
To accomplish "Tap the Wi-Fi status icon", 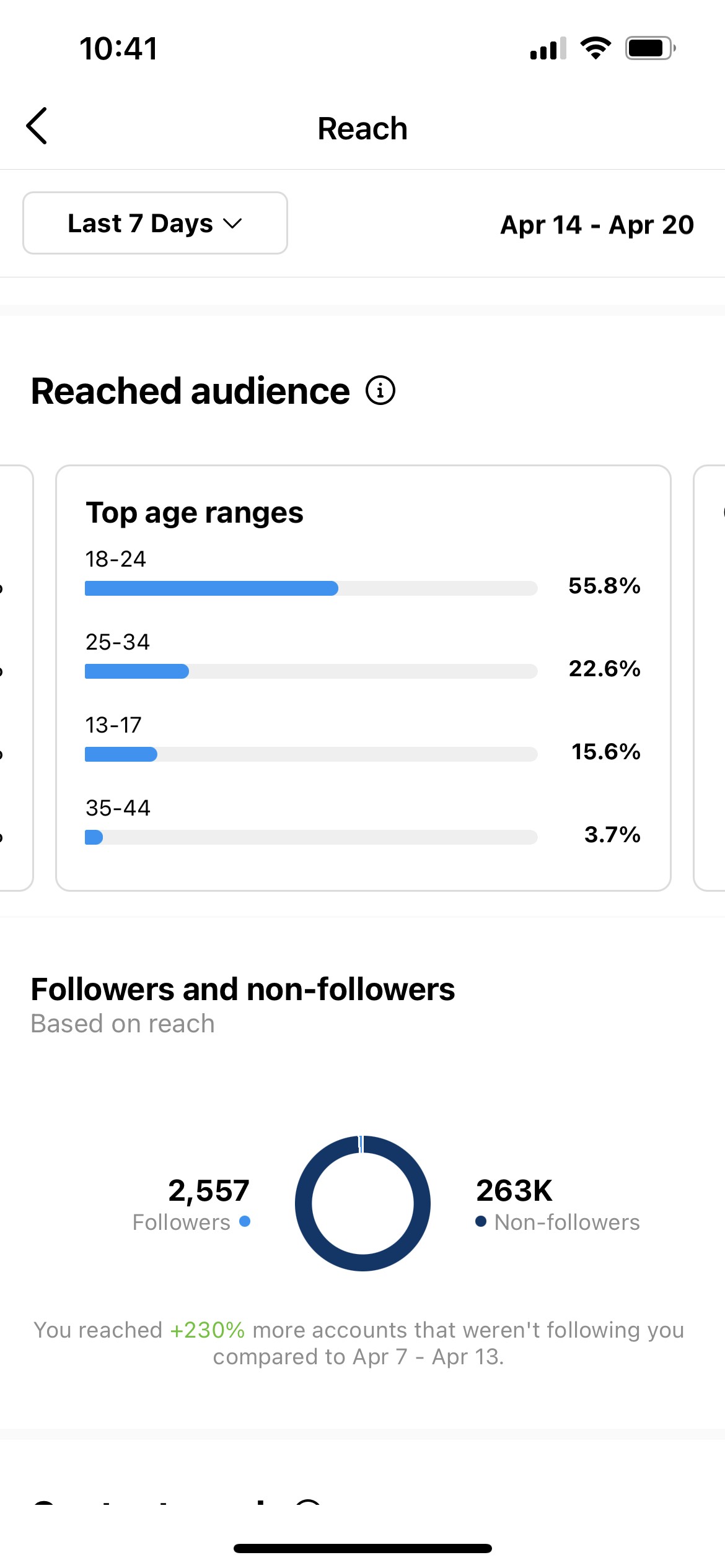I will [x=595, y=48].
